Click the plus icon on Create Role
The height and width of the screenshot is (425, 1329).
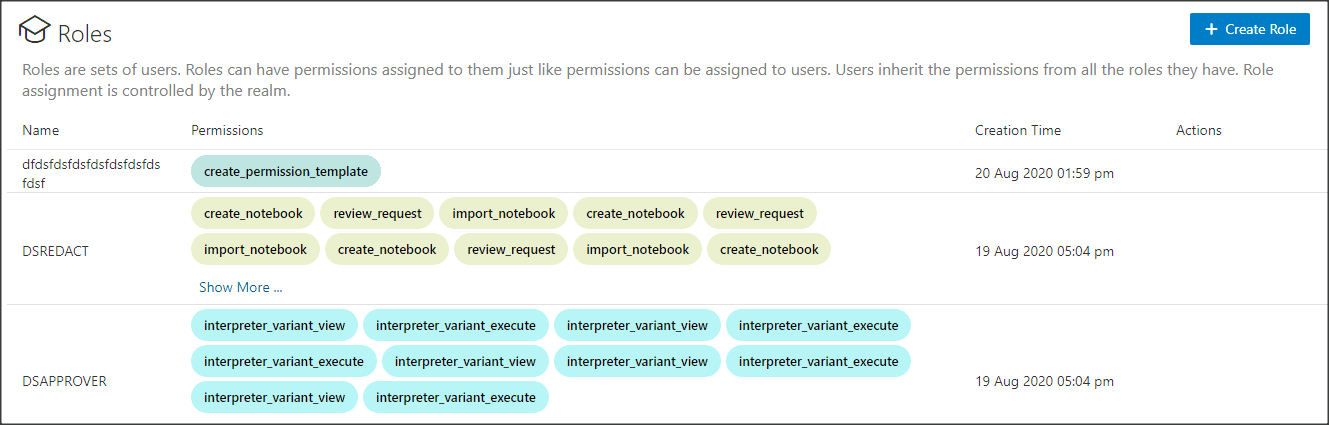(x=1212, y=29)
